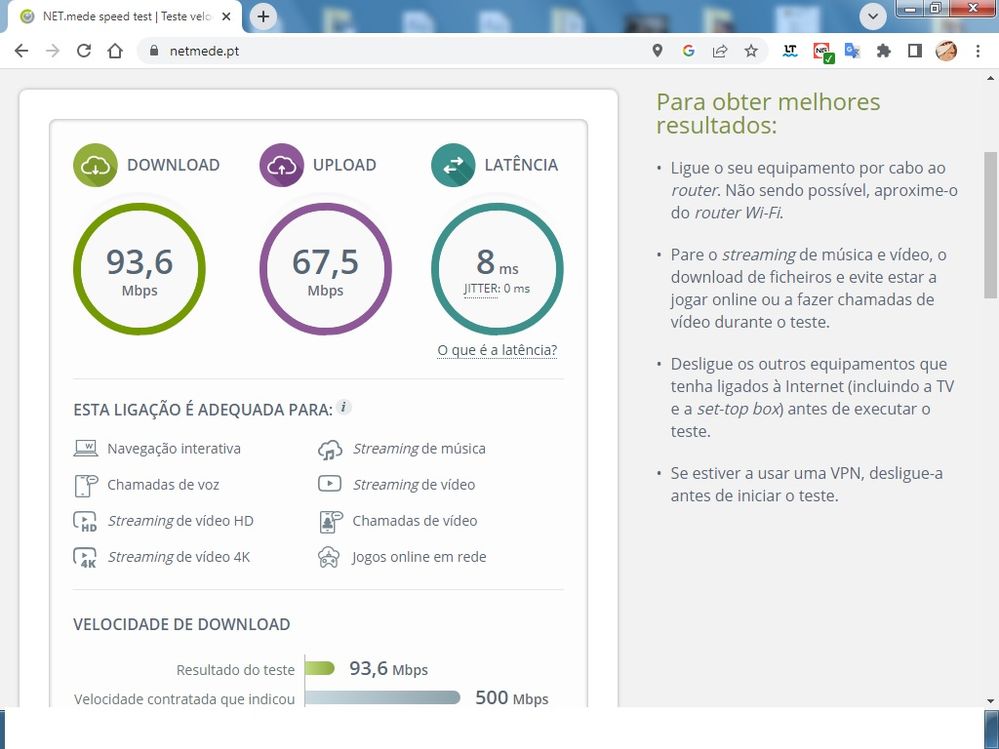Click the location permission icon in address bar
The height and width of the screenshot is (749, 999).
point(658,51)
